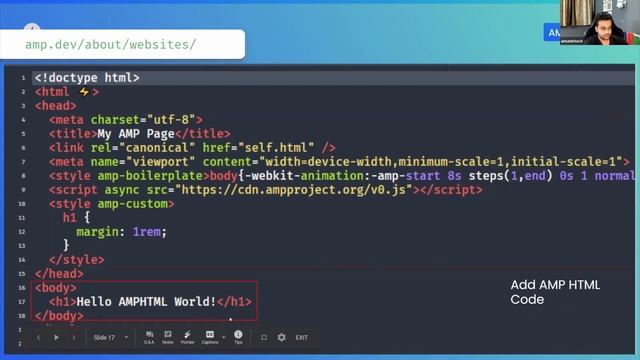Click the closing </head> tag
This screenshot has width=640, height=360.
(x=59, y=274)
